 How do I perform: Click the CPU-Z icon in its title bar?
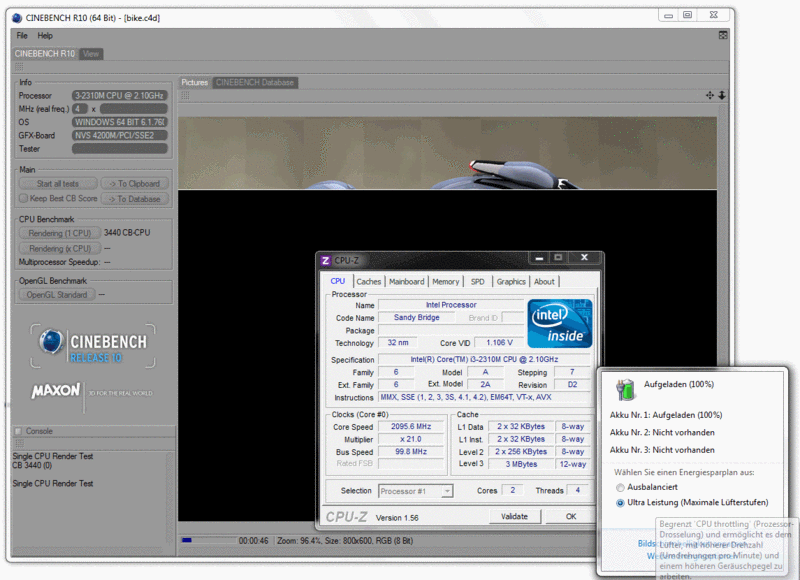tap(326, 261)
